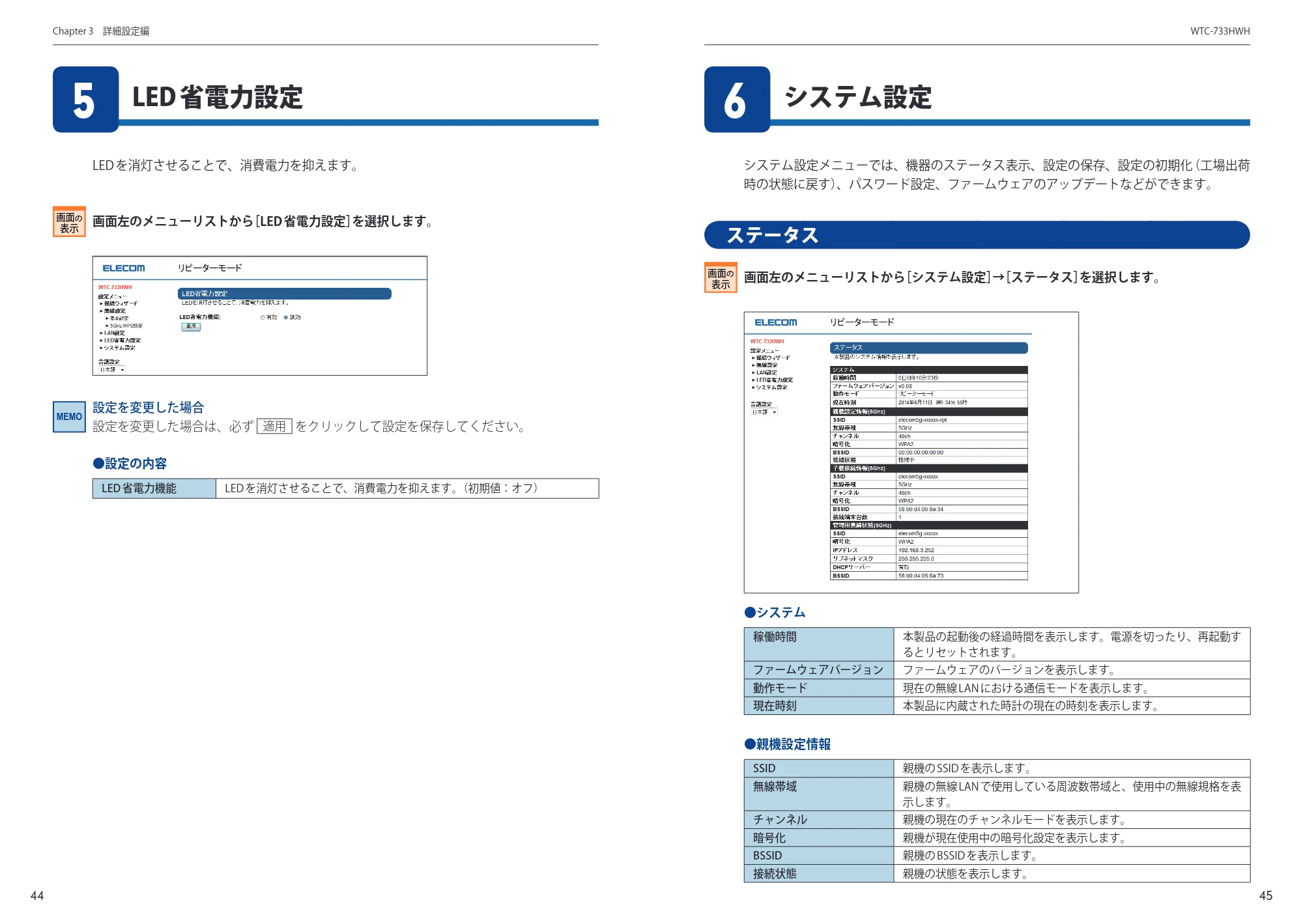Screen dimensions: 1303x924
Task: Click firmware value v0.08 in Status screenshot
Action: [905, 386]
